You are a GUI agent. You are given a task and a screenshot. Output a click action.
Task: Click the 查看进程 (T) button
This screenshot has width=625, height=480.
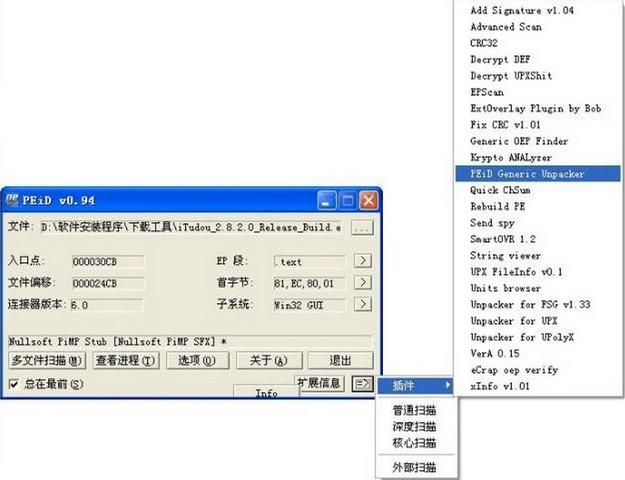pyautogui.click(x=126, y=360)
